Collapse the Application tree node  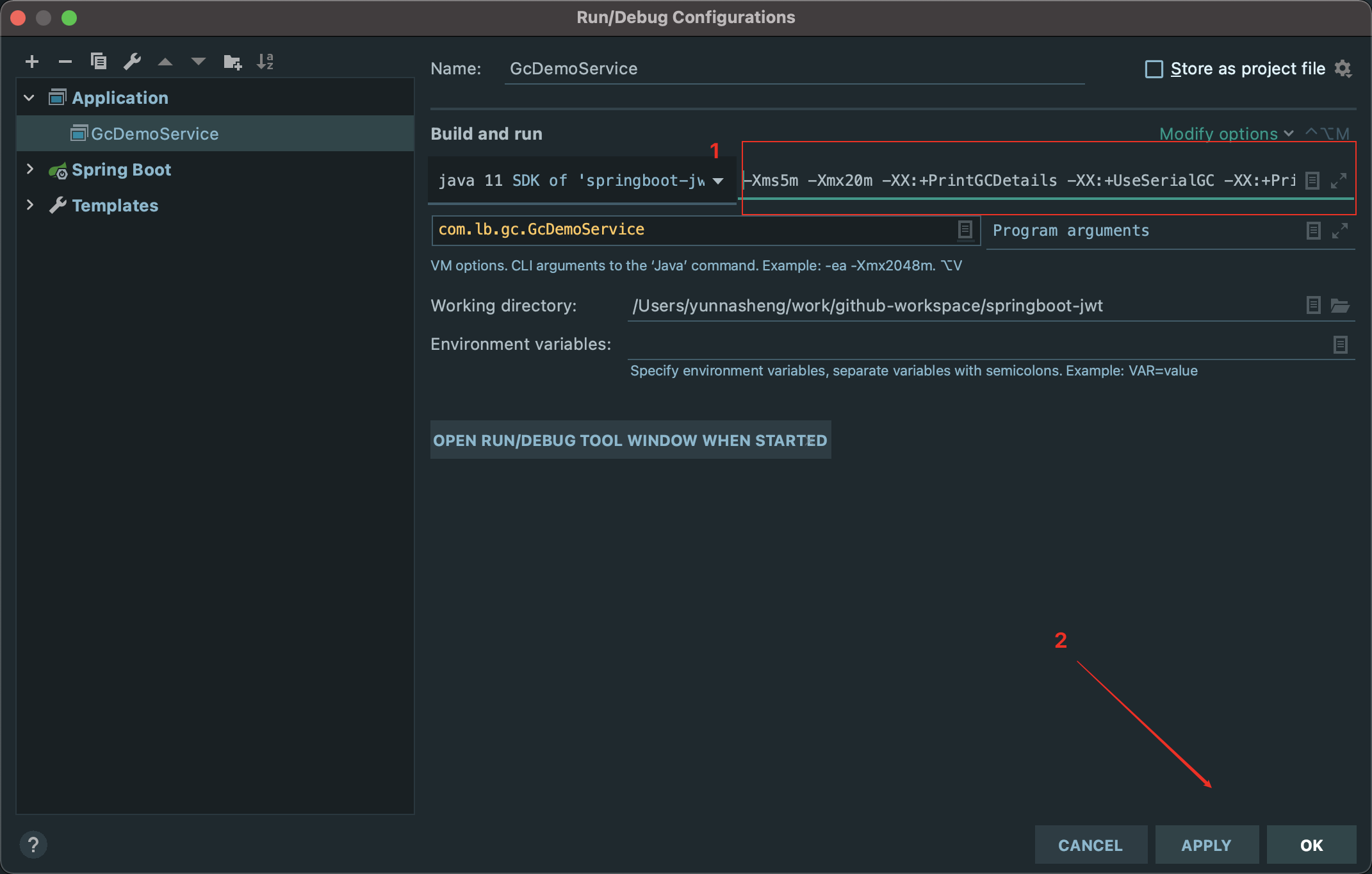tap(29, 98)
